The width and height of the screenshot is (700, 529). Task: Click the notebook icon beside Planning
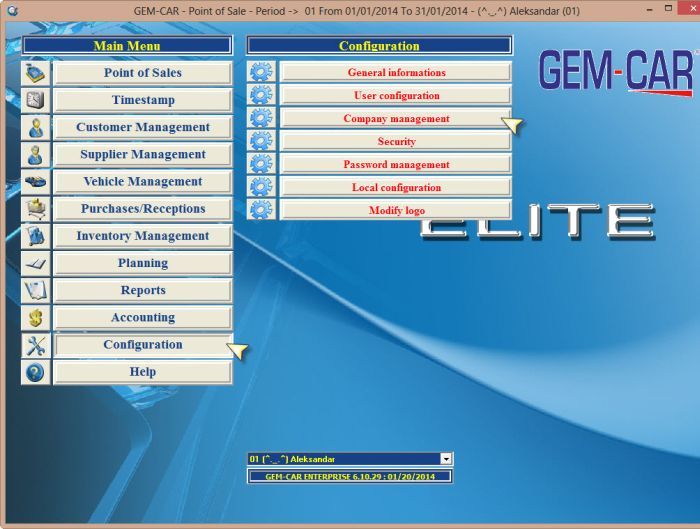[x=35, y=263]
